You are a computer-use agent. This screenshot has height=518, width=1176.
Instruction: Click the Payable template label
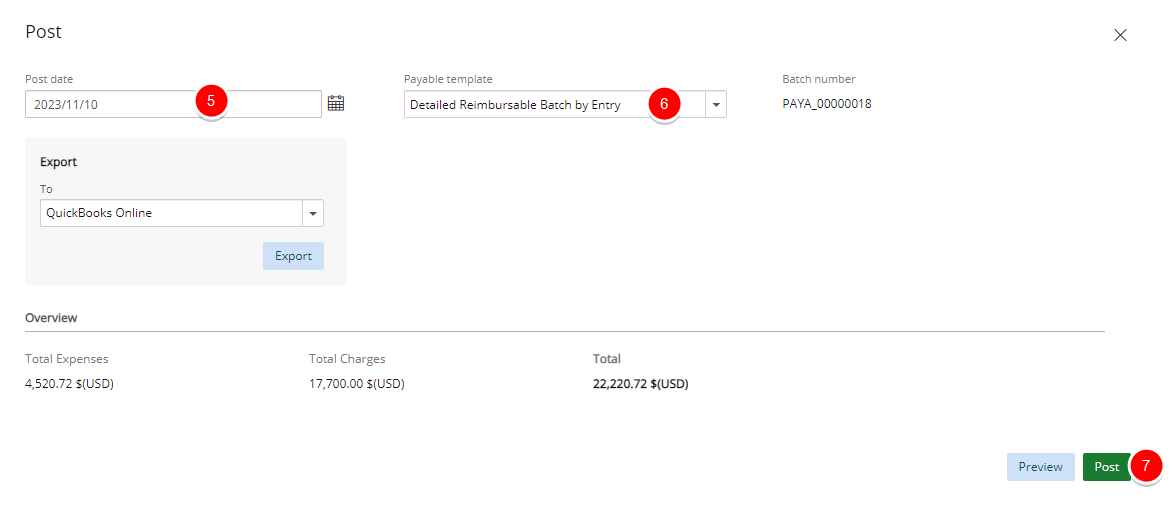[x=448, y=79]
